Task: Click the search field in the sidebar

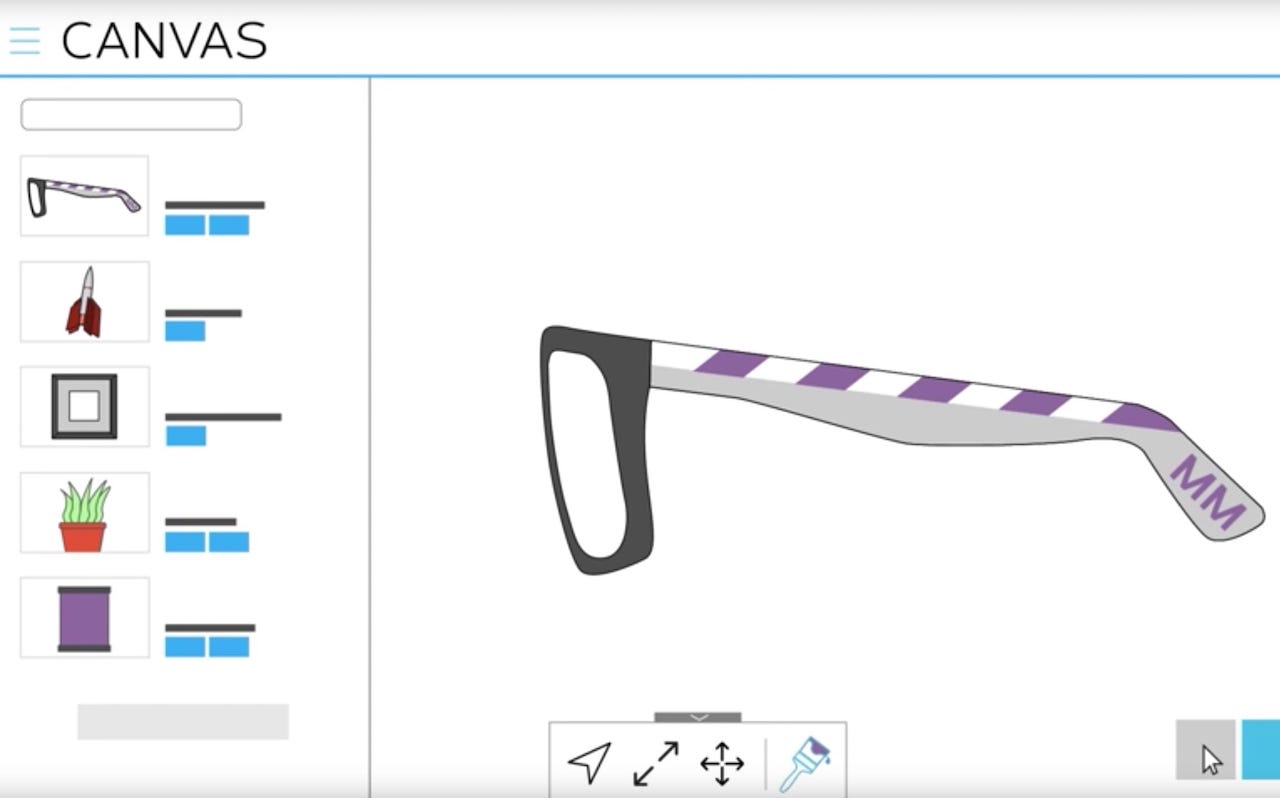Action: pyautogui.click(x=131, y=115)
